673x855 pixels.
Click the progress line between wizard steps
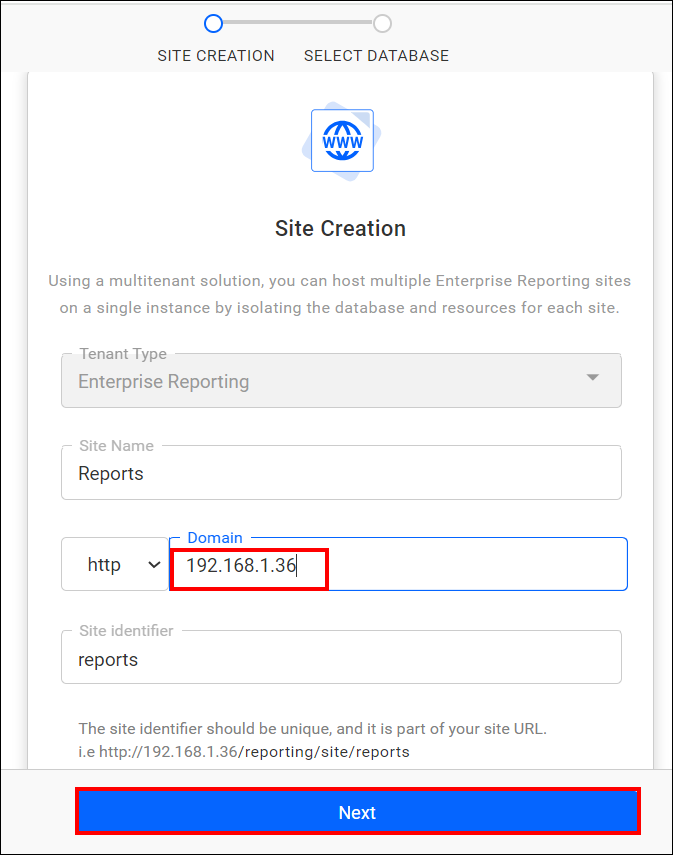pyautogui.click(x=298, y=23)
